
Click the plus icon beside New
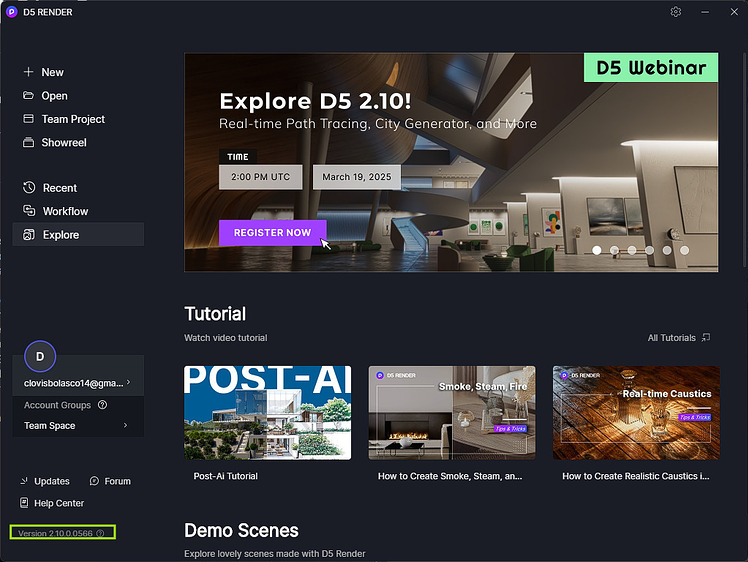click(29, 72)
